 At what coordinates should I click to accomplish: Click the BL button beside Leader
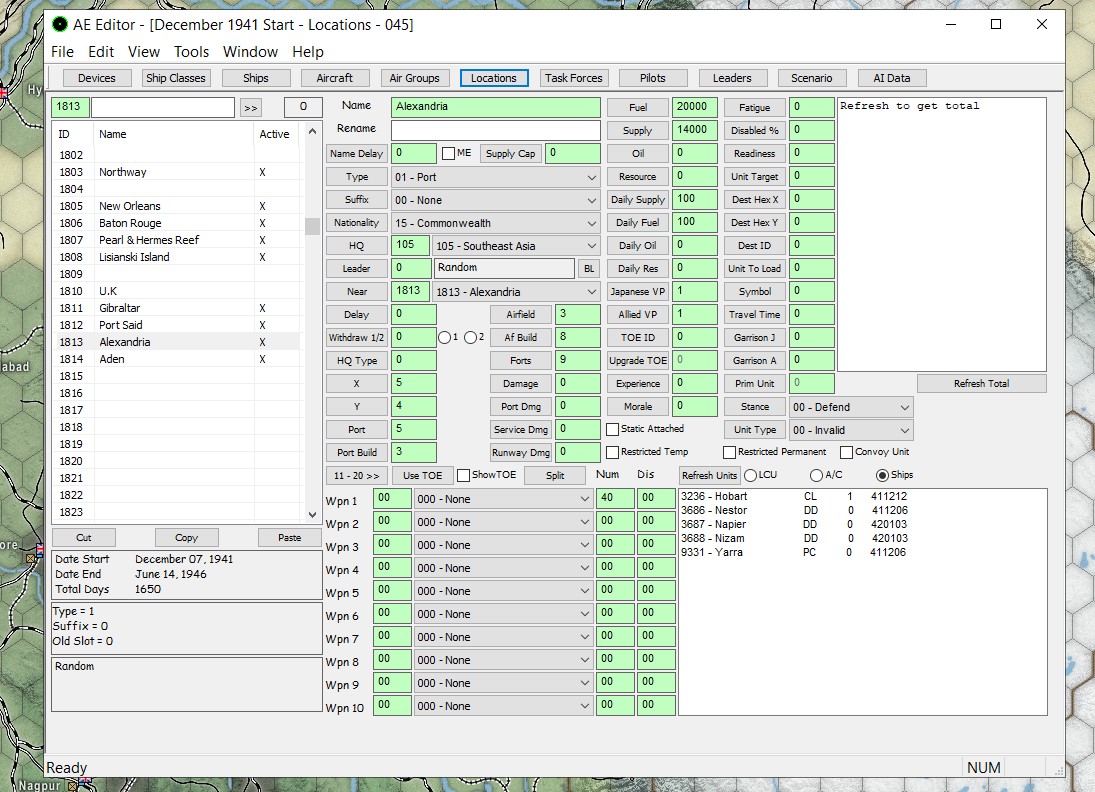click(x=589, y=269)
